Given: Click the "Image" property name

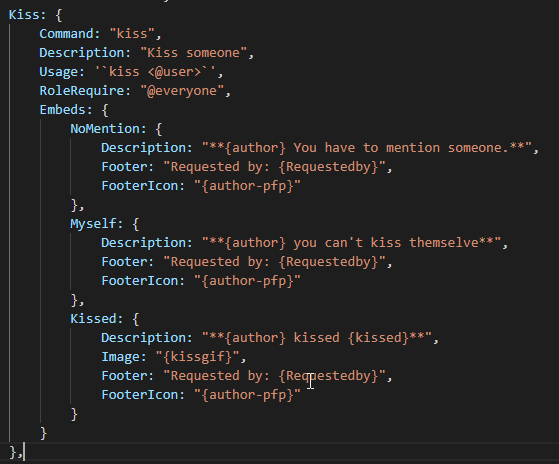Looking at the screenshot, I should [120, 357].
